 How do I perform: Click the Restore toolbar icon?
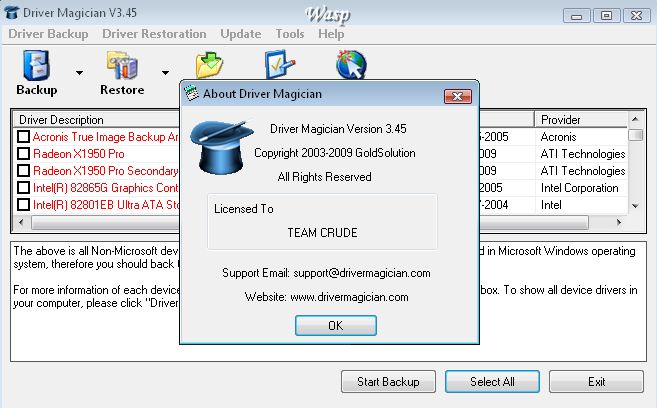click(122, 65)
